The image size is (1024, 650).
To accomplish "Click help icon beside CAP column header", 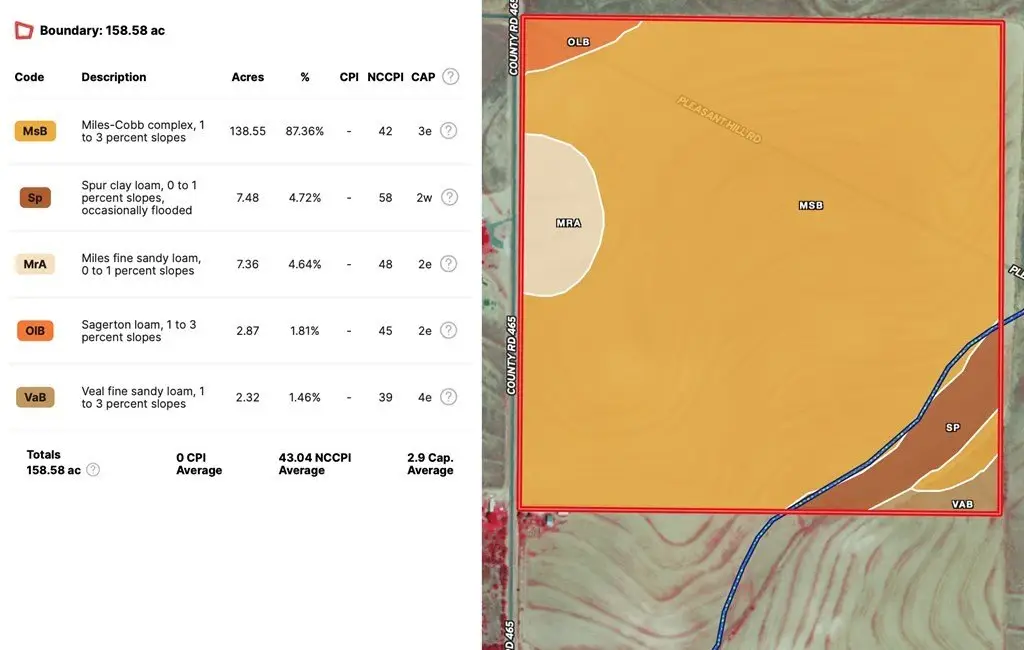I will click(451, 77).
